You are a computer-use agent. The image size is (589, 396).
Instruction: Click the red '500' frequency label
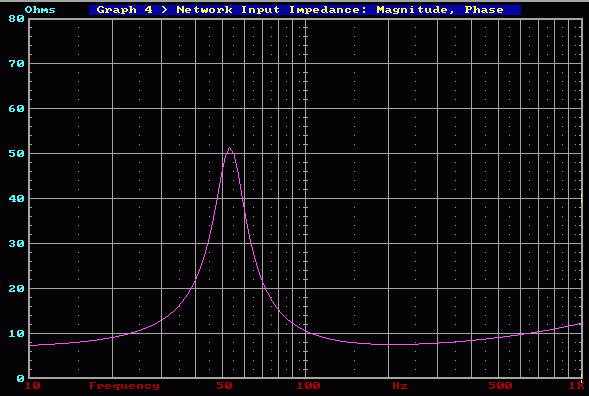(500, 386)
